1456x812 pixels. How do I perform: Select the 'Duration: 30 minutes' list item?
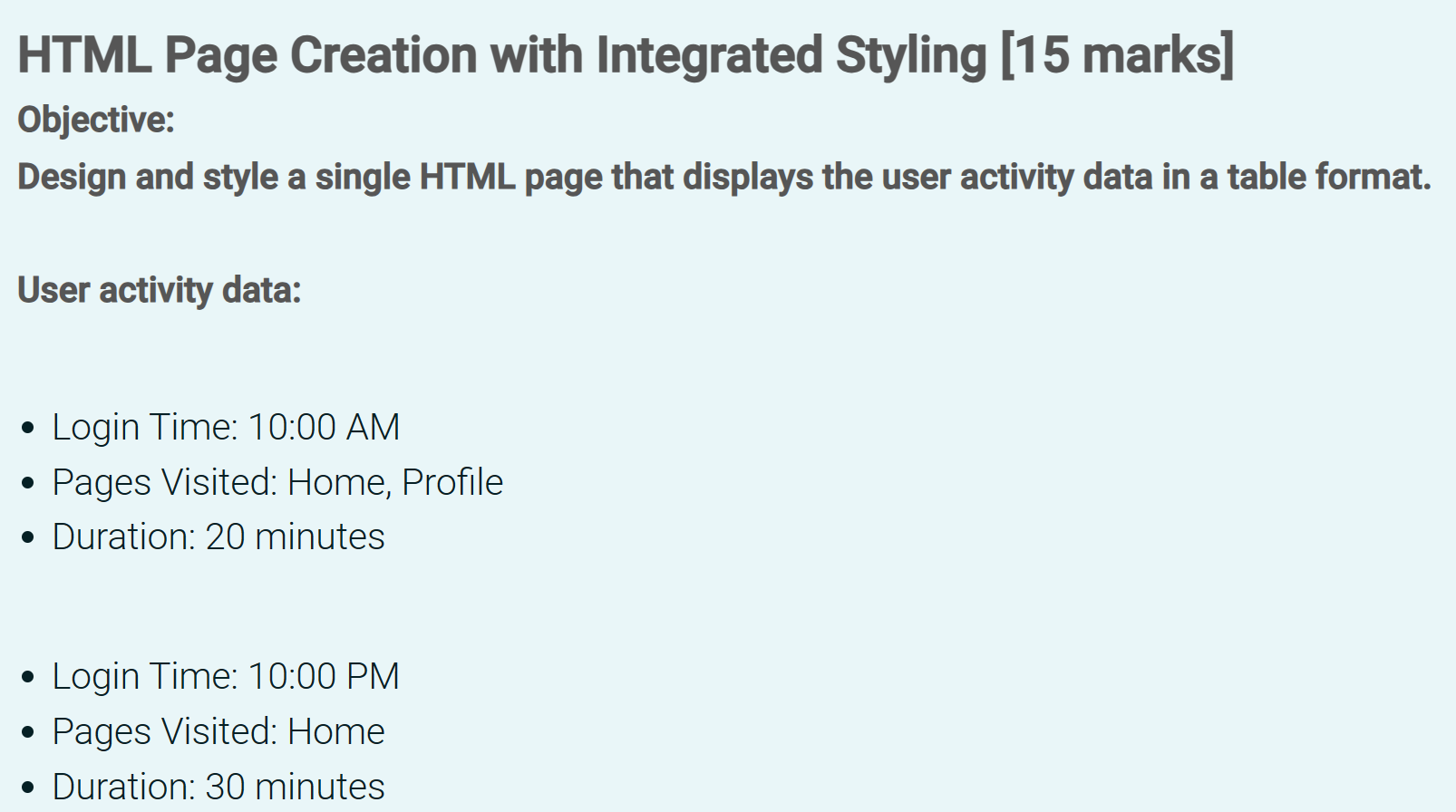pyautogui.click(x=218, y=787)
